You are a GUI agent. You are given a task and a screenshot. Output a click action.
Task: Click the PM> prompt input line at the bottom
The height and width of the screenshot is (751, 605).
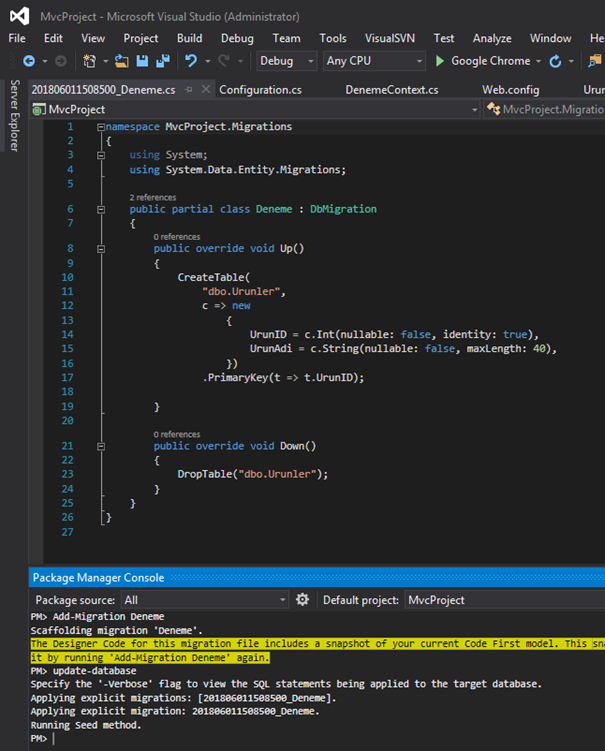point(317,739)
